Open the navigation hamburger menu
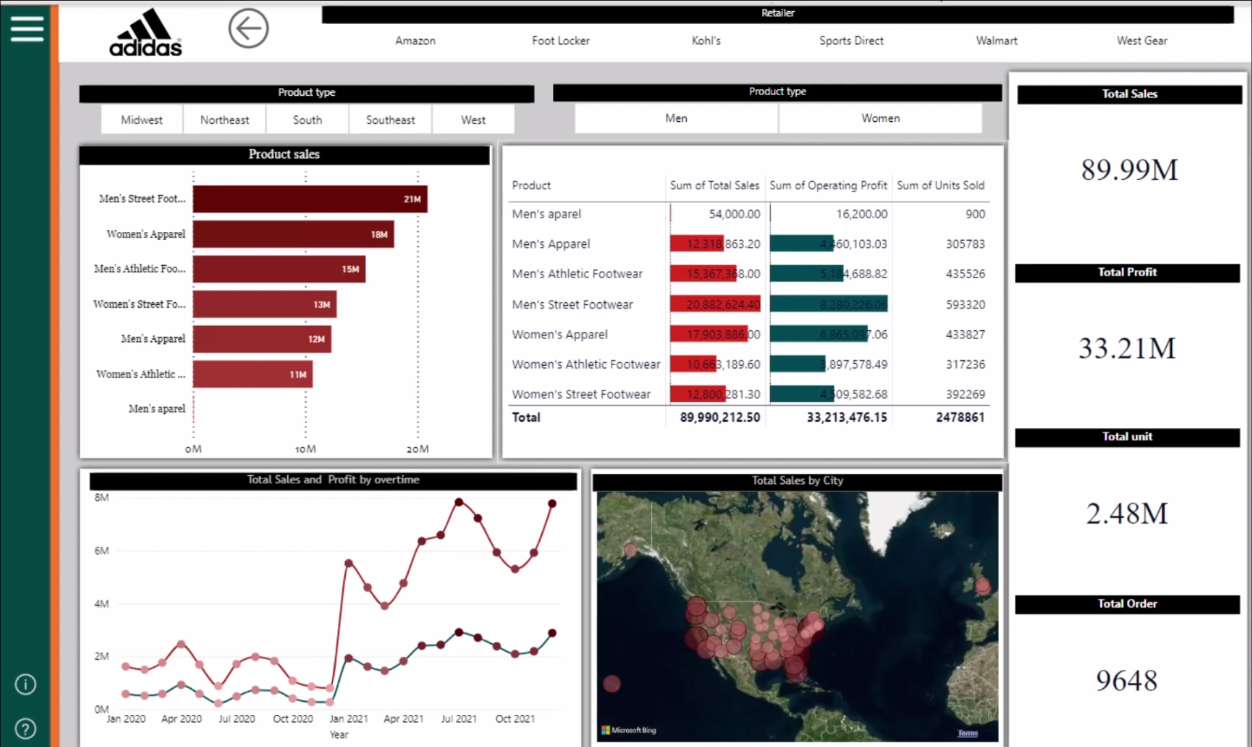This screenshot has height=747, width=1252. click(27, 28)
